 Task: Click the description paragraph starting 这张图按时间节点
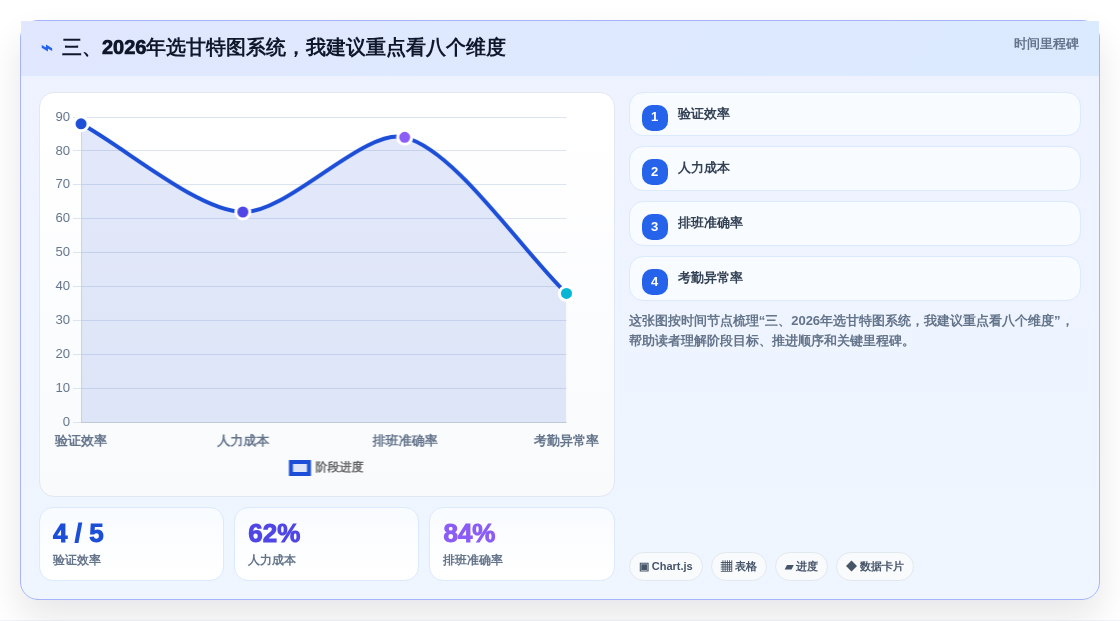tap(850, 331)
